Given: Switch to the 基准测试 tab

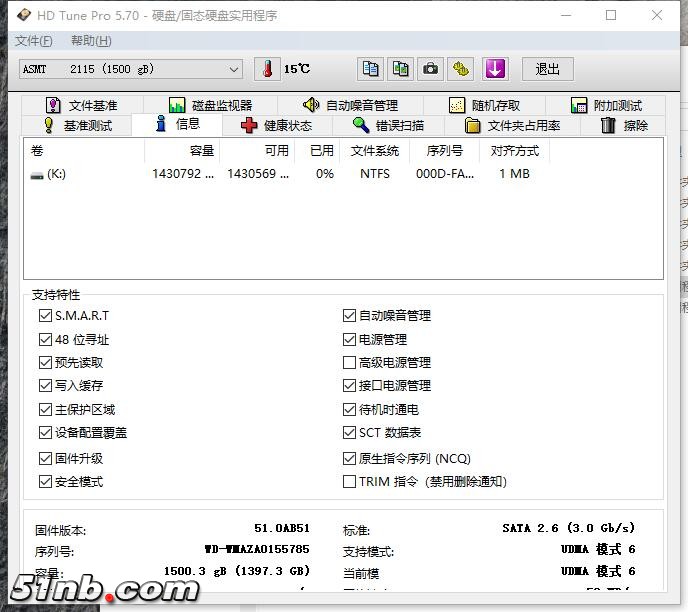Looking at the screenshot, I should click(x=78, y=125).
